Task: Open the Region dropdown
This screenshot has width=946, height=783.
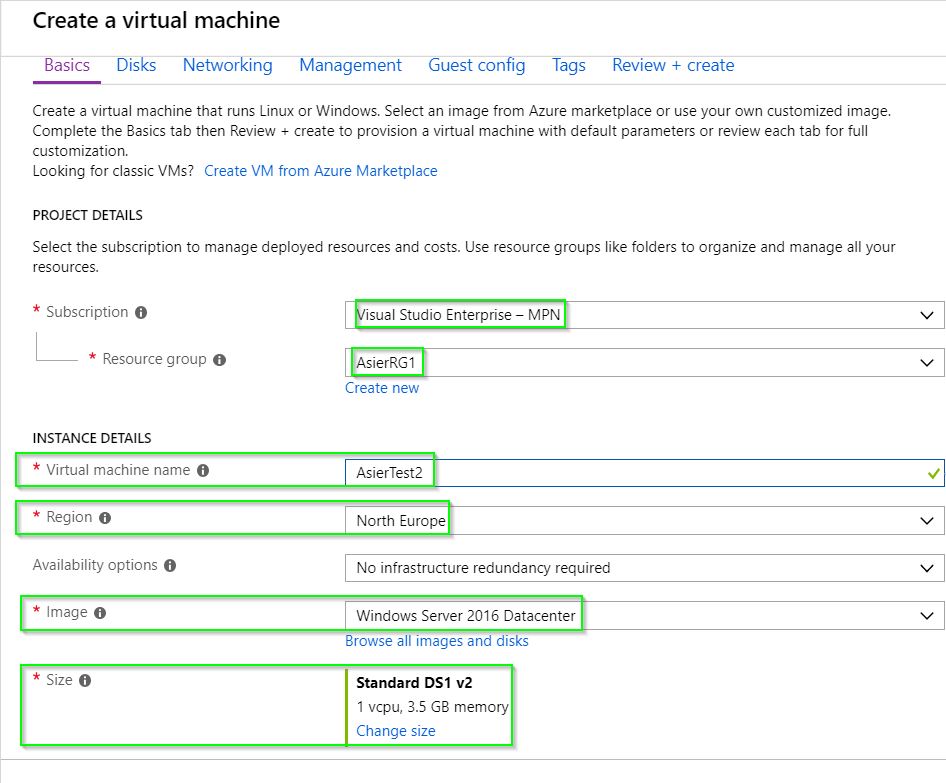Action: (x=644, y=520)
